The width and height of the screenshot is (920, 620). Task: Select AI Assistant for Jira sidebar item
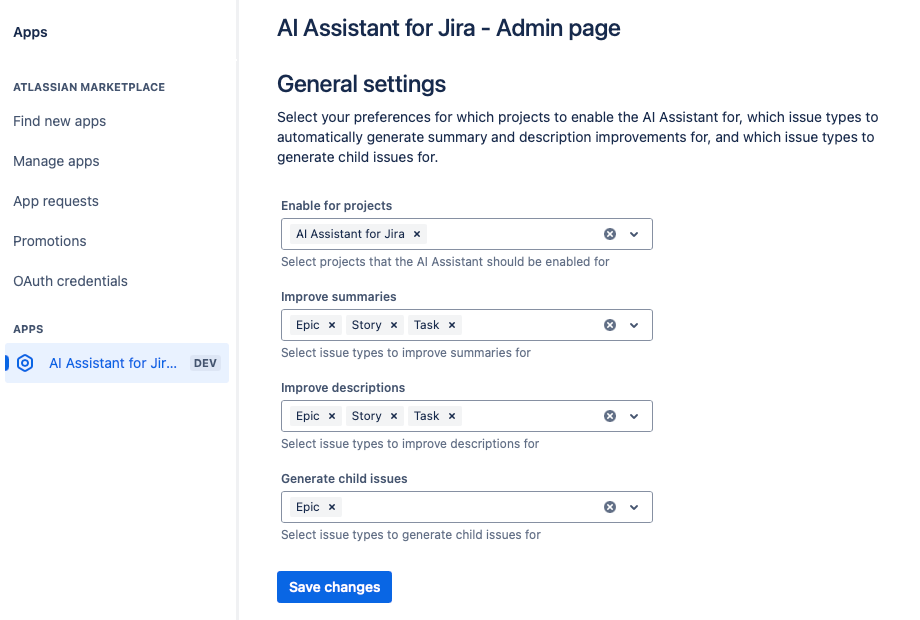117,363
